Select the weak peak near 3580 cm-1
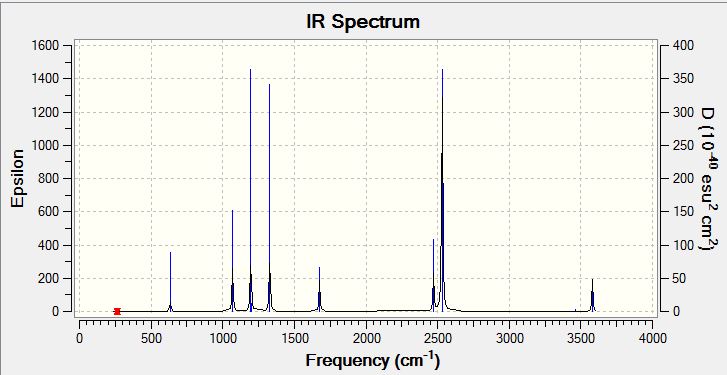Screen dimensions: 727x375 [593, 295]
